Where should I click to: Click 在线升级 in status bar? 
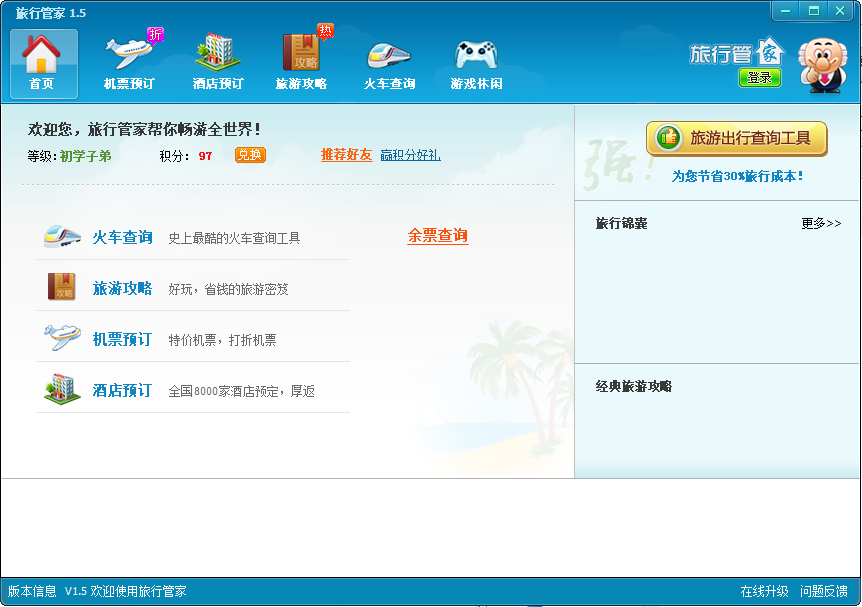tap(764, 591)
